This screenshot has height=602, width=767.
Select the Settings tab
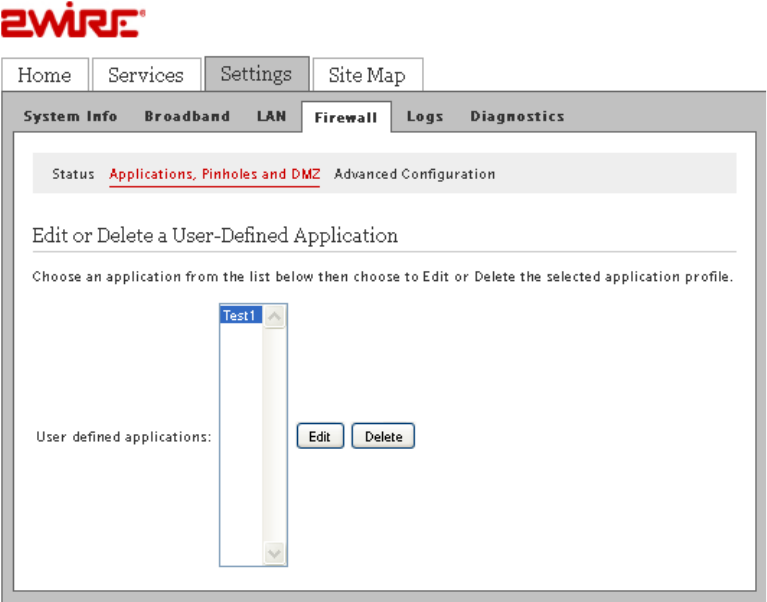(257, 74)
